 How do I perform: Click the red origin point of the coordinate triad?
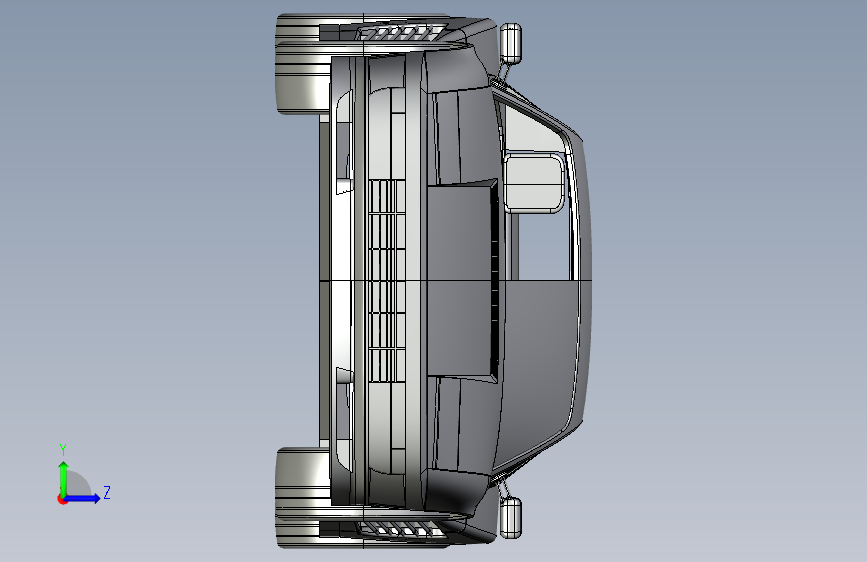pyautogui.click(x=62, y=499)
